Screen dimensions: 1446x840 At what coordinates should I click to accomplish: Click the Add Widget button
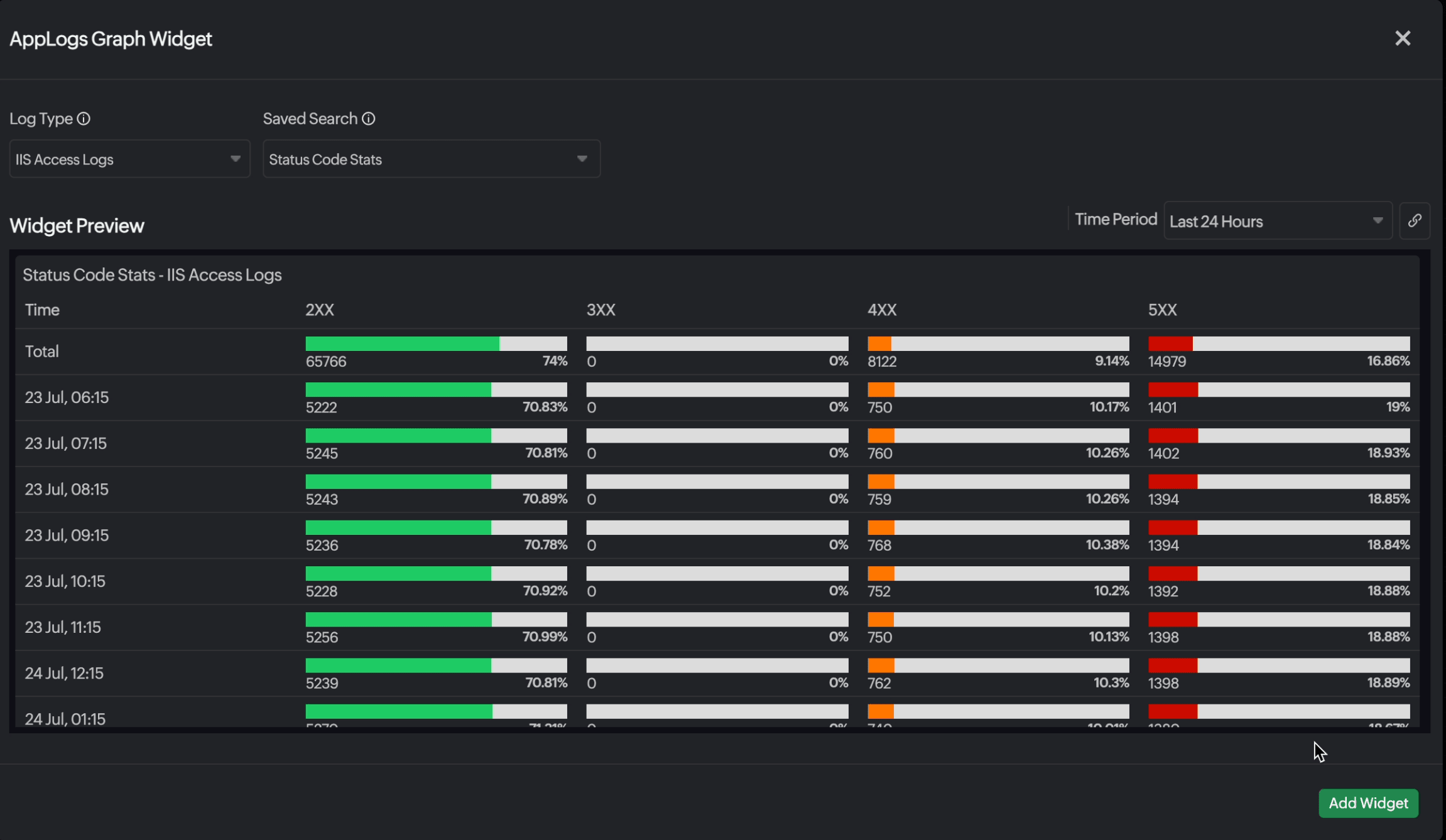[x=1368, y=803]
